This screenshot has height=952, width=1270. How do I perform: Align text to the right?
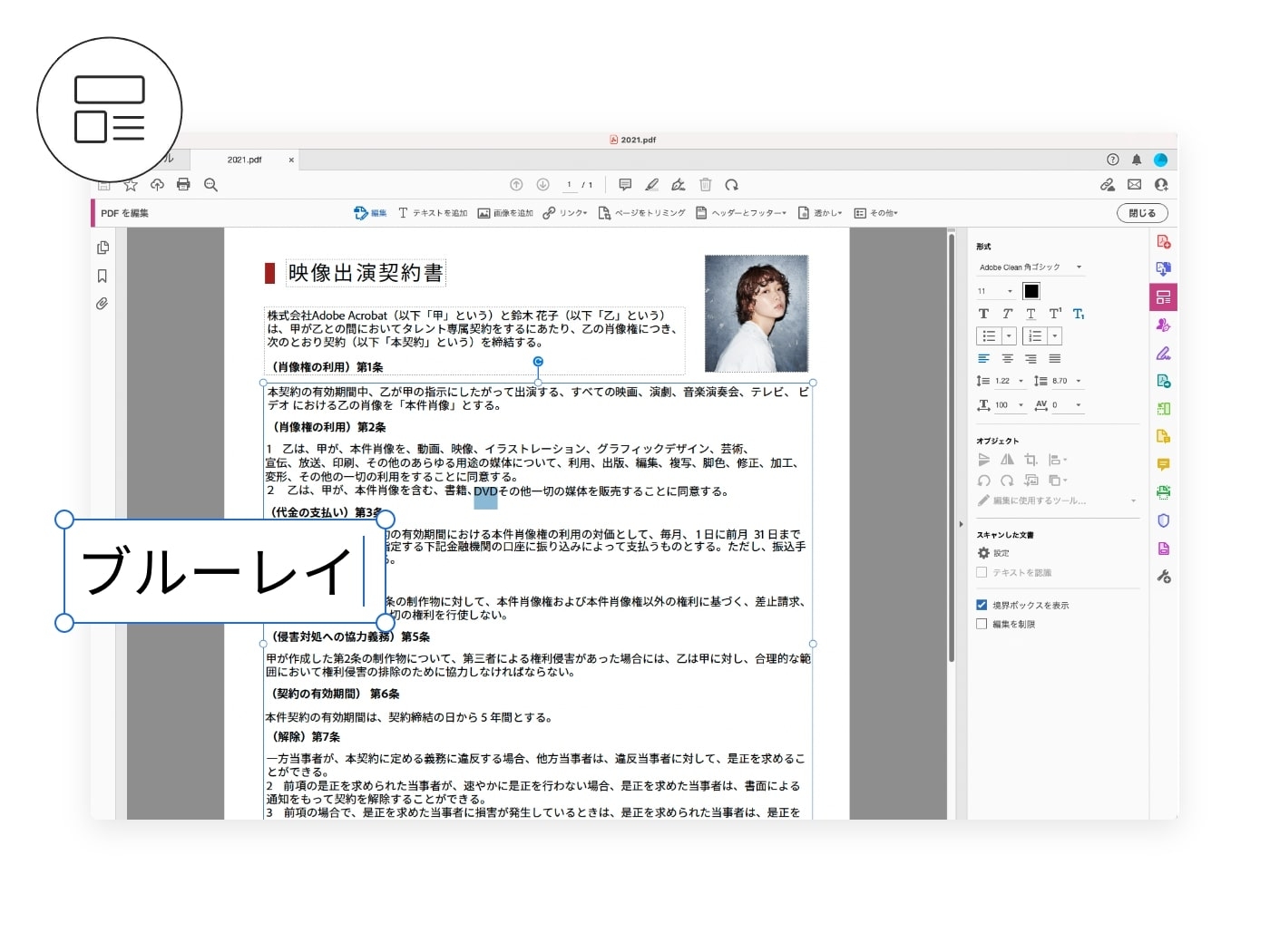click(x=1031, y=359)
